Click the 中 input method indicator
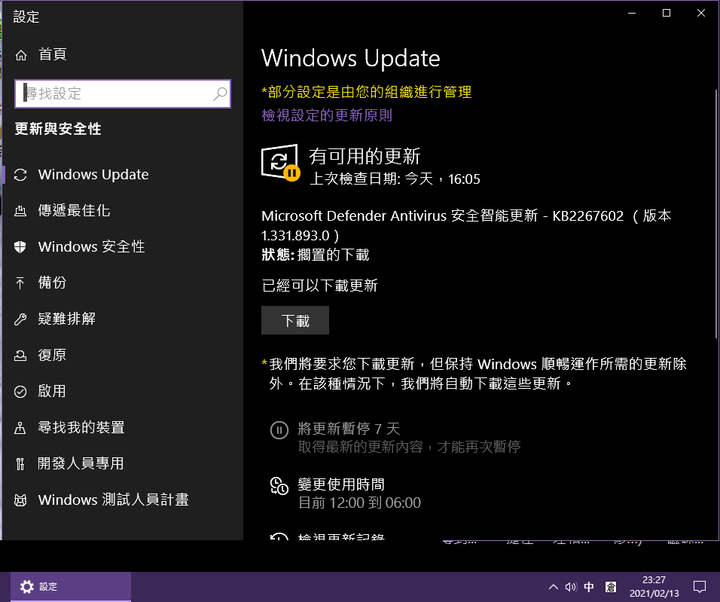 [x=589, y=587]
